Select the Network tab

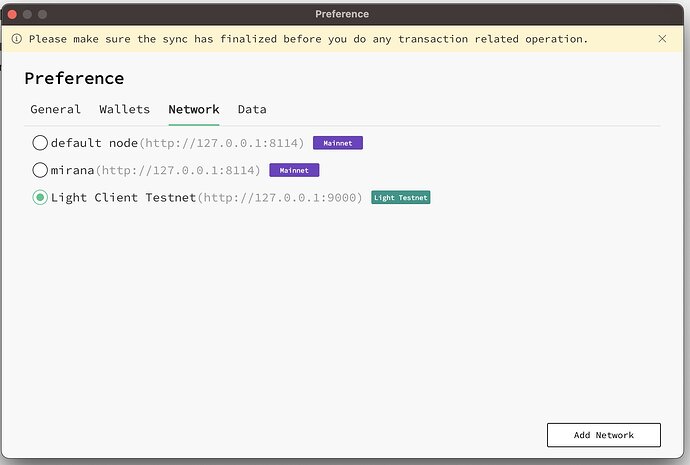pyautogui.click(x=193, y=109)
